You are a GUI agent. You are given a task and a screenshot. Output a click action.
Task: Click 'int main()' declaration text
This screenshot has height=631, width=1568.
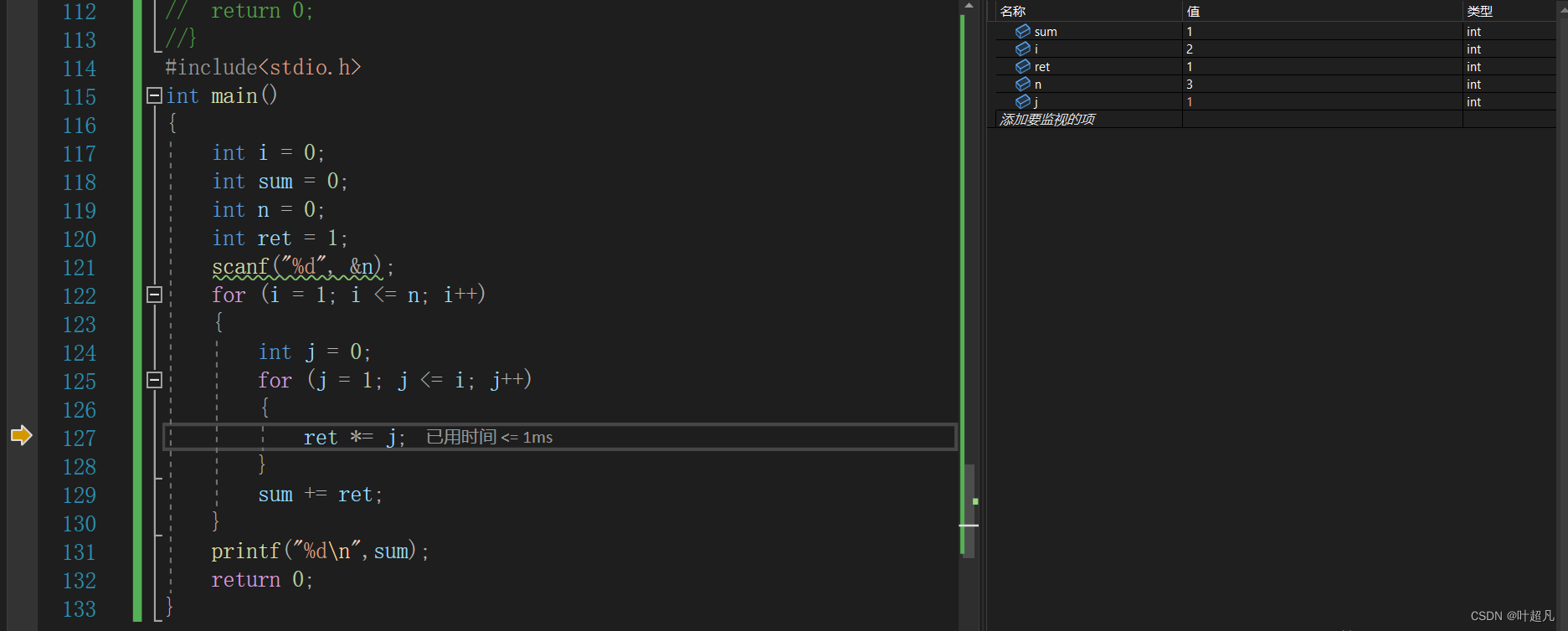(x=222, y=95)
